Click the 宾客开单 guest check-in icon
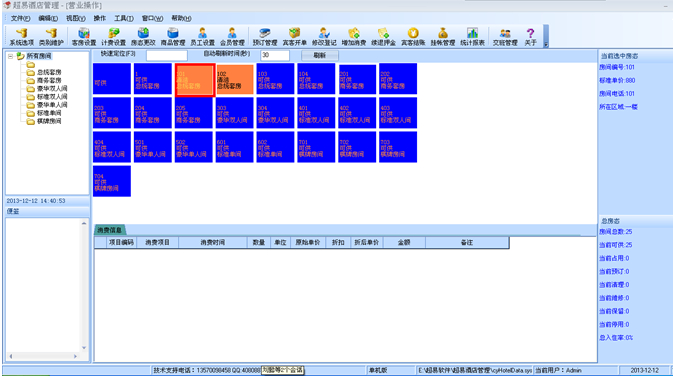This screenshot has width=673, height=378. point(294,36)
